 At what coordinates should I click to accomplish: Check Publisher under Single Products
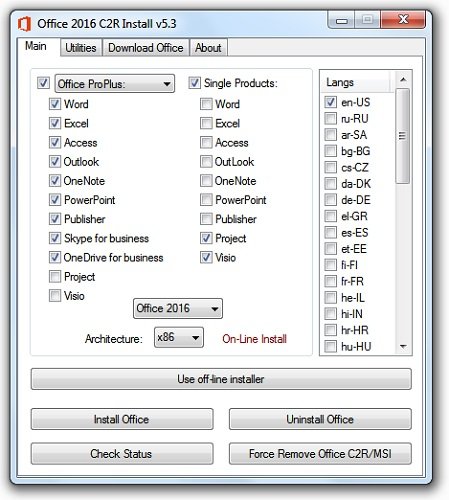point(206,219)
